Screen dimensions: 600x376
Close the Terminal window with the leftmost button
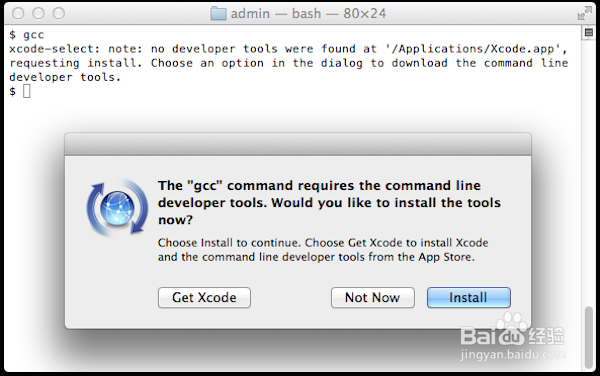(18, 13)
